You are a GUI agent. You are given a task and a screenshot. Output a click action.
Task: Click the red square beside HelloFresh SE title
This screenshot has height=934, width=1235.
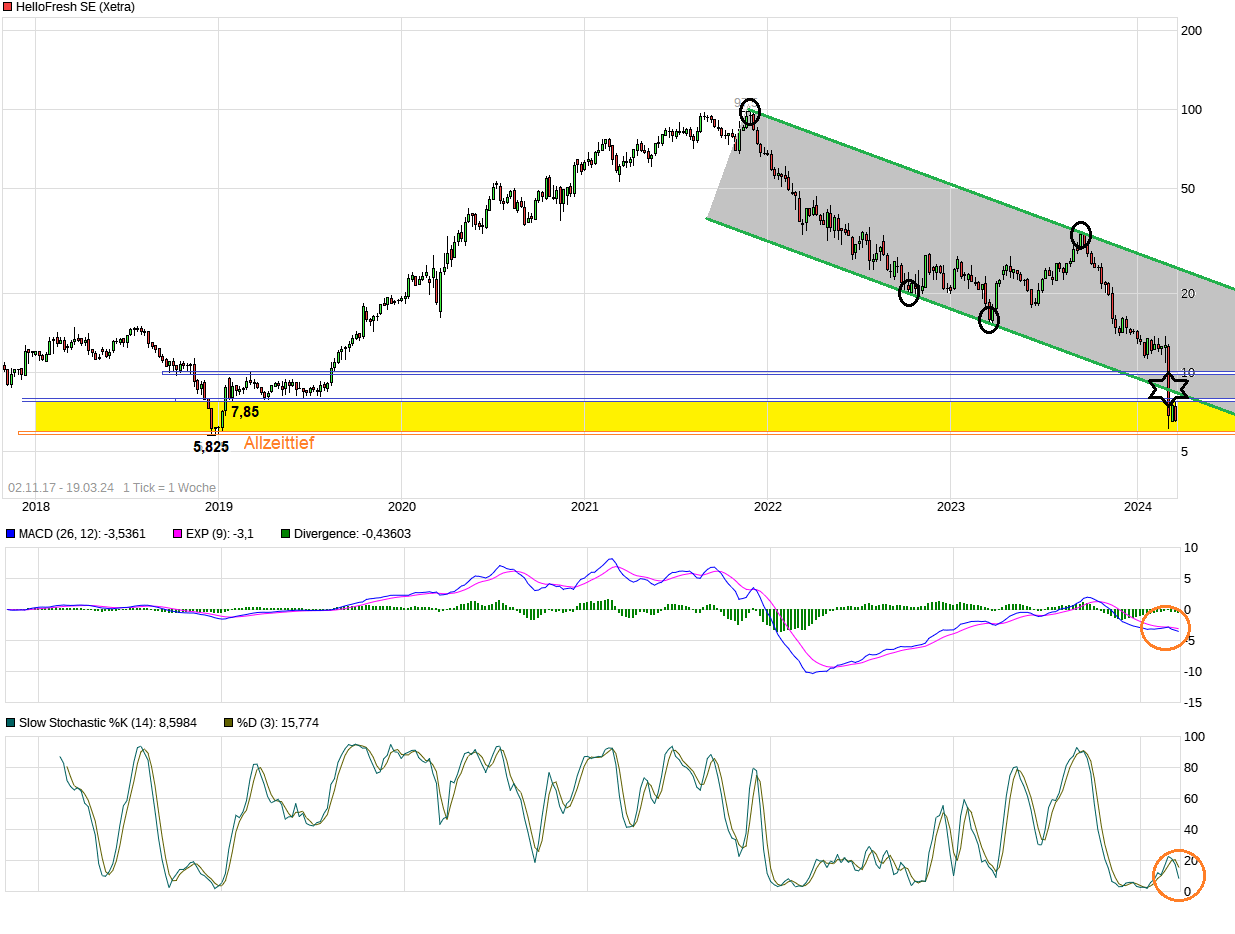(8, 7)
